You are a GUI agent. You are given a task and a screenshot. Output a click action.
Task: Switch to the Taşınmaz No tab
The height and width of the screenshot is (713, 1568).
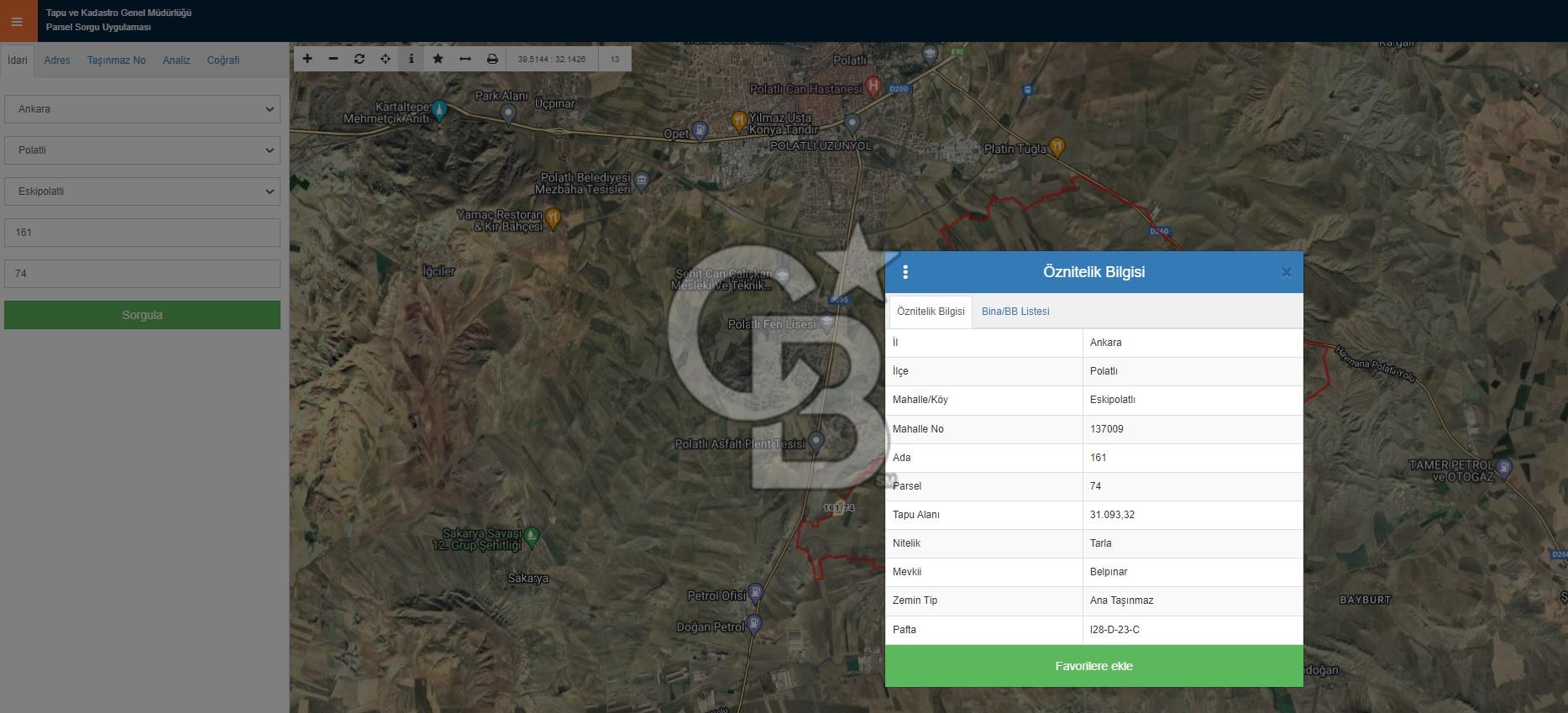(x=117, y=60)
